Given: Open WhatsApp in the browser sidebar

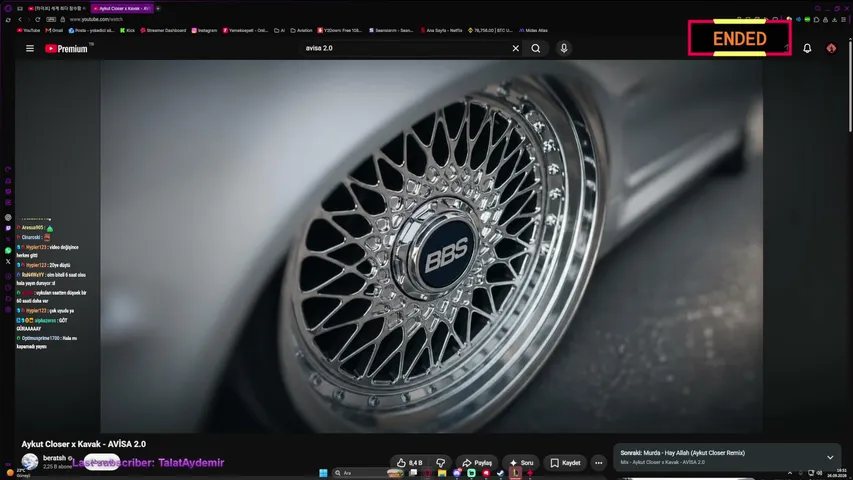Looking at the screenshot, I should 8,250.
